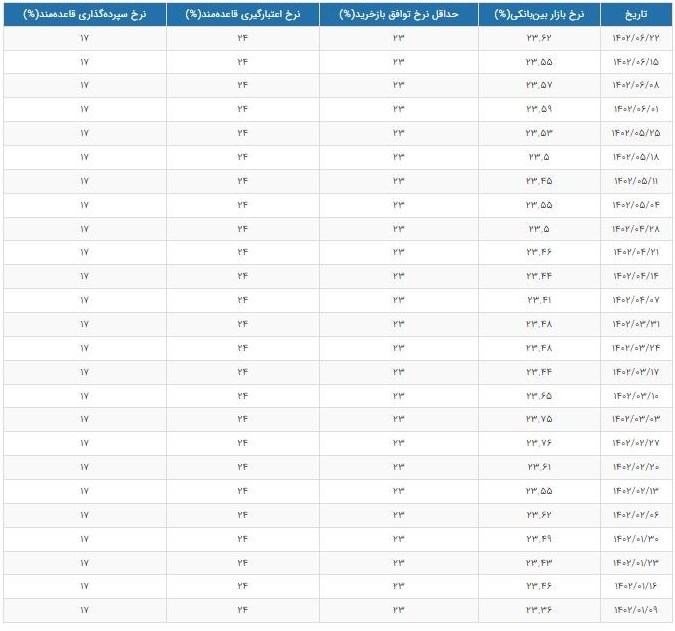675x631 pixels.
Task: Select the حداقل نرخ توافق بازخرید(%) header
Action: coord(398,14)
